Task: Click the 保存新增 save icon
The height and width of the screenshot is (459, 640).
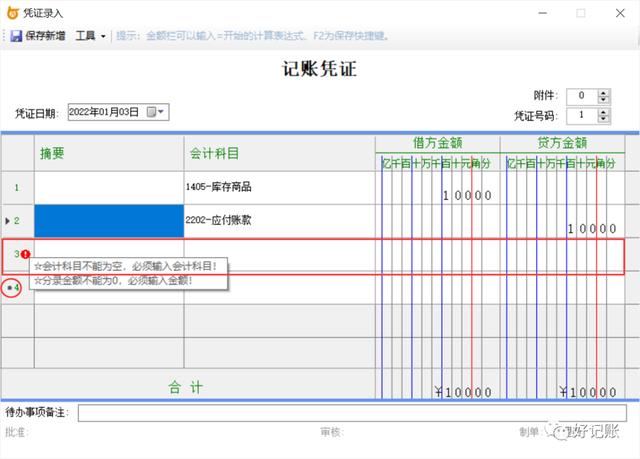Action: coord(16,36)
